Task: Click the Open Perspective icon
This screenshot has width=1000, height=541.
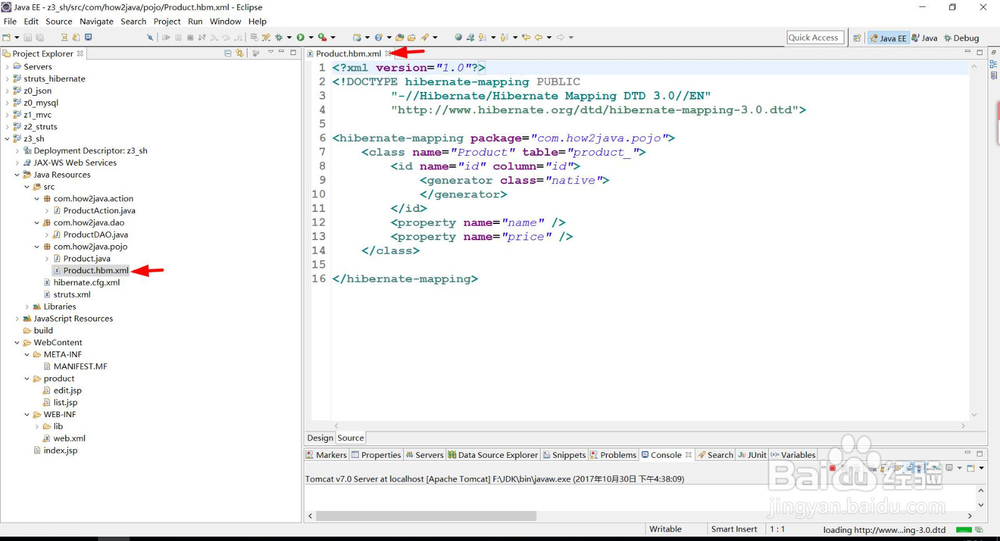Action: pyautogui.click(x=857, y=38)
